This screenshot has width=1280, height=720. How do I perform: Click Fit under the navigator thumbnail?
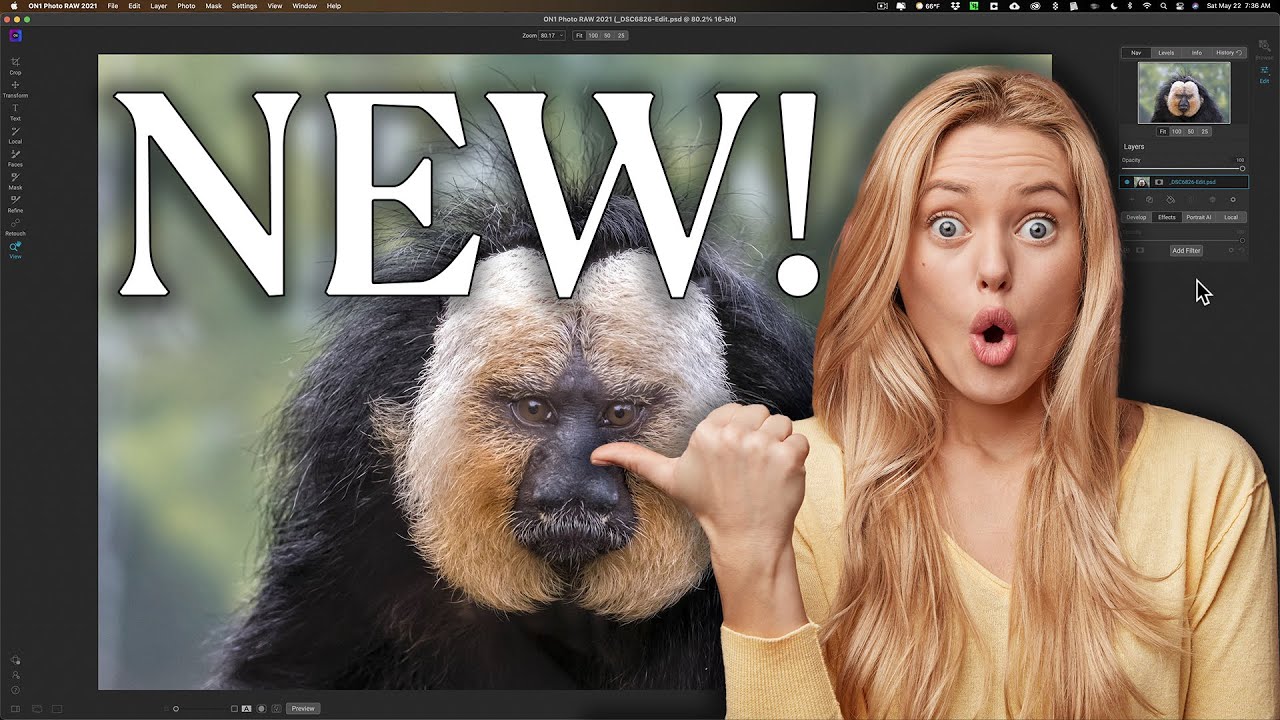pyautogui.click(x=1164, y=131)
